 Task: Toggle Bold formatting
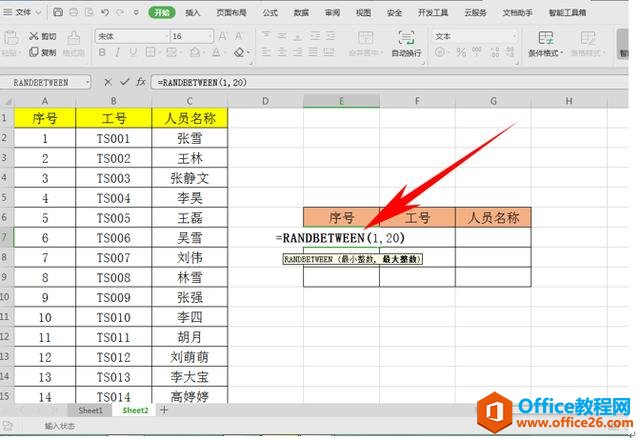tap(102, 53)
